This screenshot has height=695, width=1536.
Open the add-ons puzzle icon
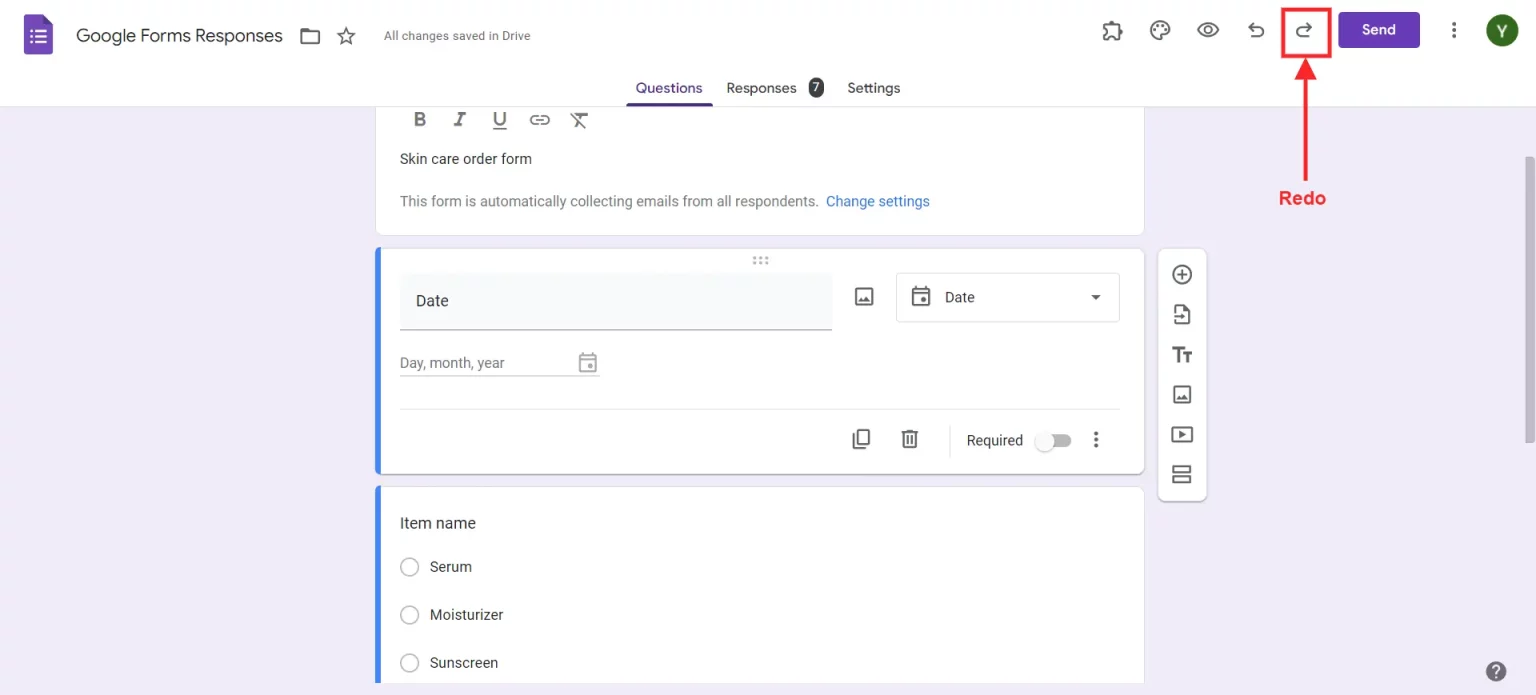click(1112, 31)
